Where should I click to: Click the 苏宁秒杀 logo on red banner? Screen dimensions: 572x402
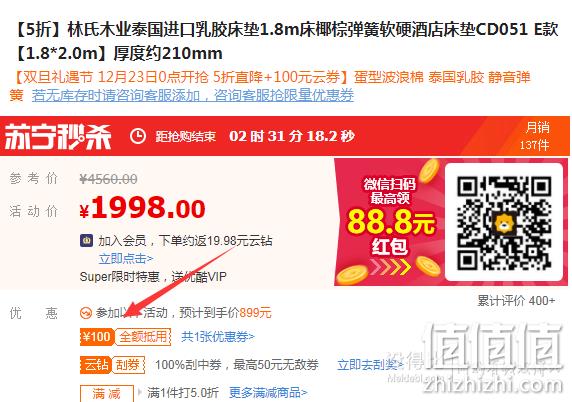[x=58, y=136]
